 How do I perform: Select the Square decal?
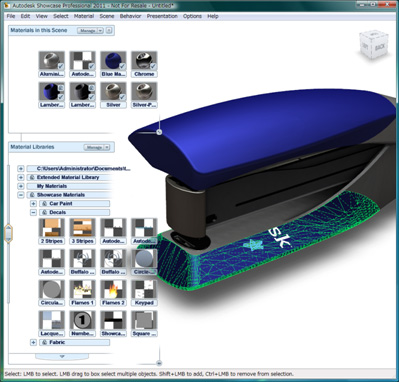(x=144, y=320)
